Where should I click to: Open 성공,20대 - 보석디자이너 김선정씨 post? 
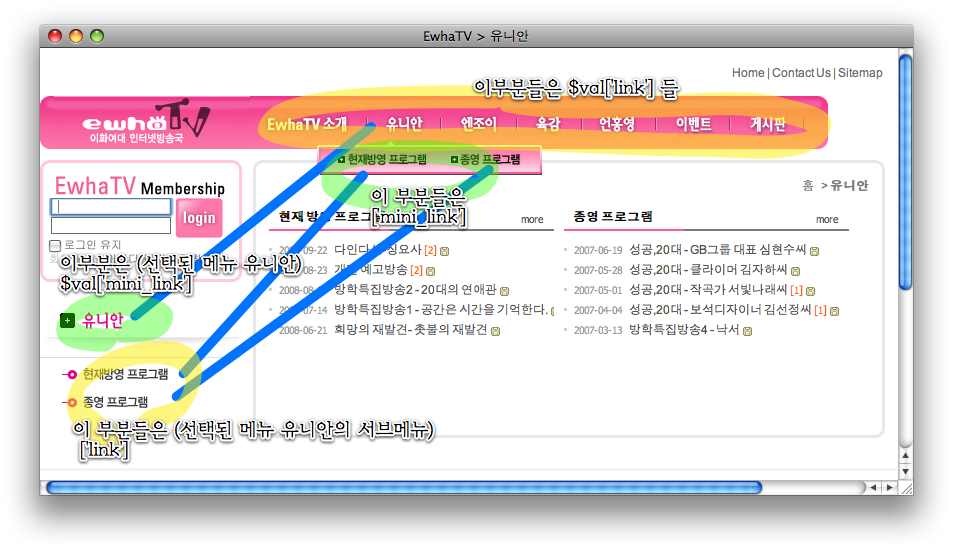(720, 310)
